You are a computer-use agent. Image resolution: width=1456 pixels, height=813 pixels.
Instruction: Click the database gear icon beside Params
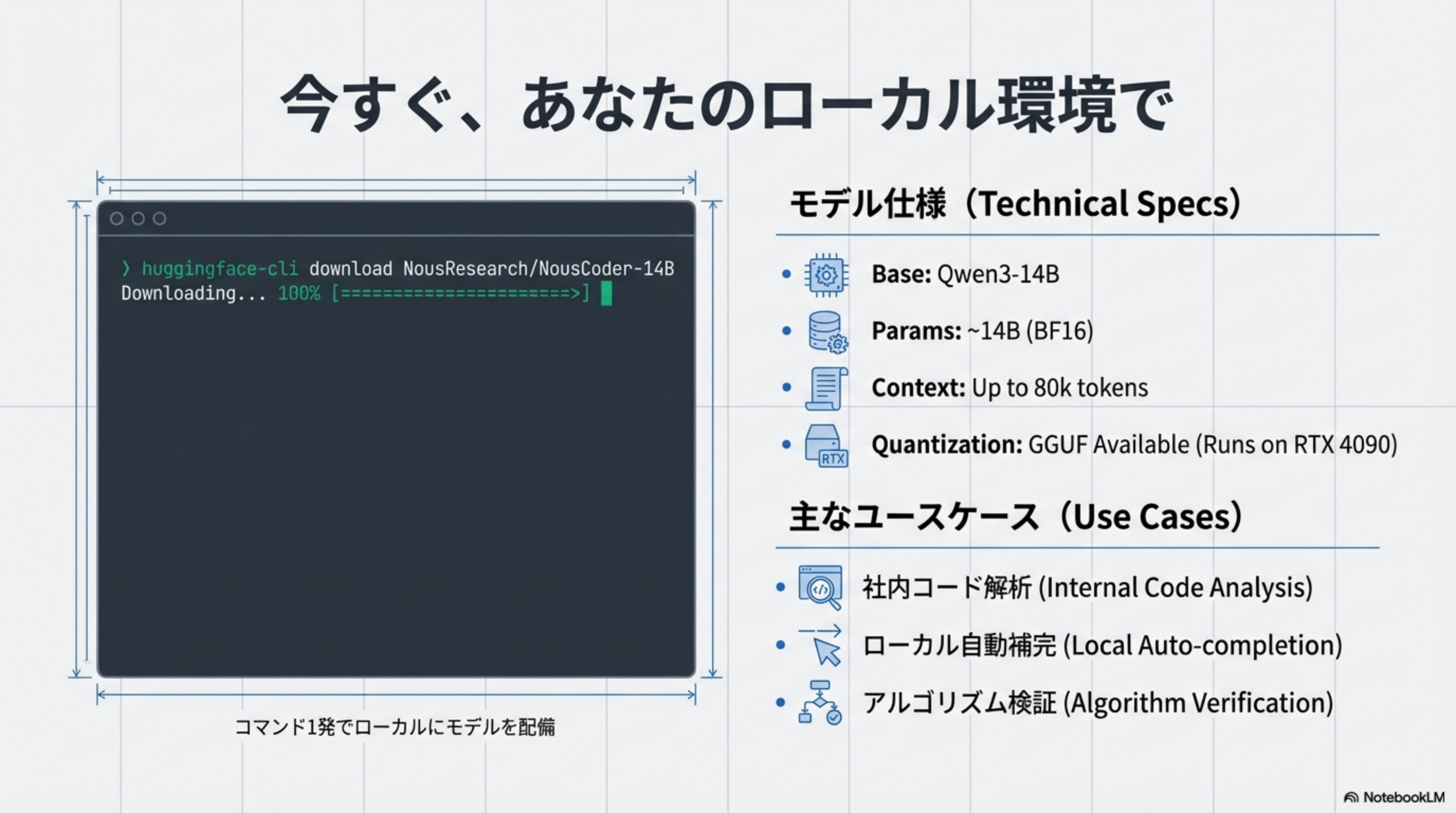coord(827,332)
